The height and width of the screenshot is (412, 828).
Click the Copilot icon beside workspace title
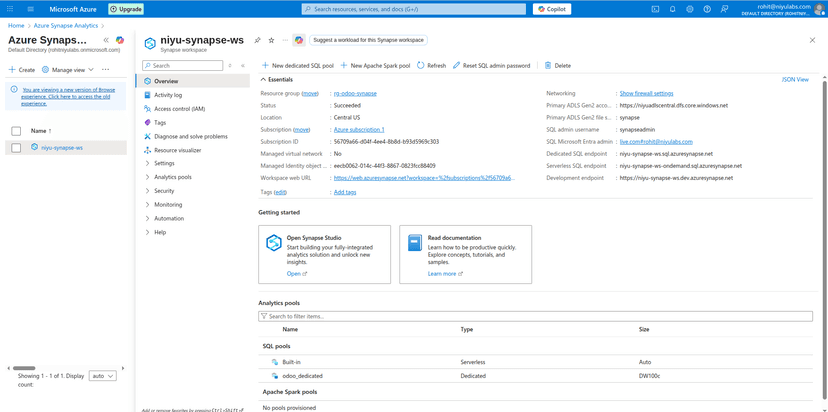(x=299, y=40)
